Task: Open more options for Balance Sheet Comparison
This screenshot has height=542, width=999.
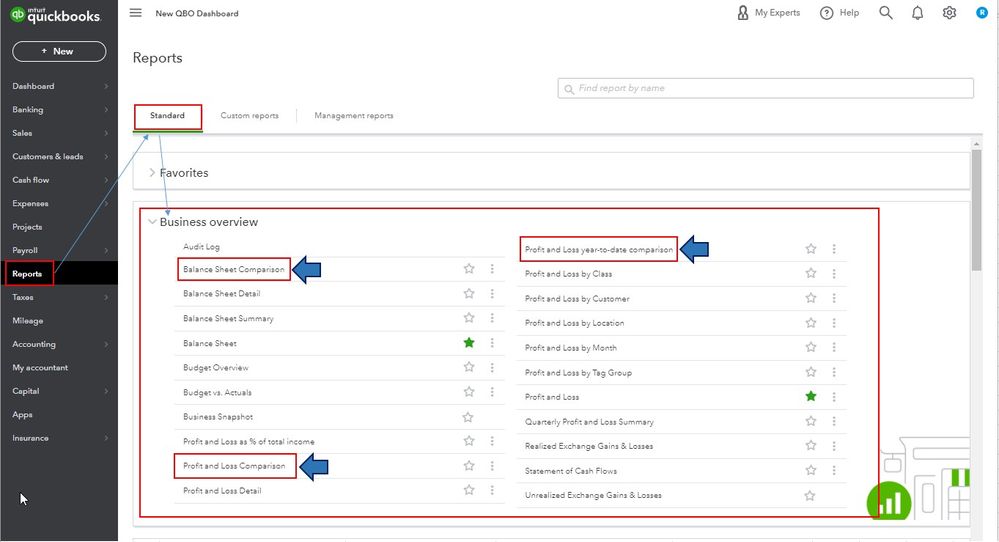Action: (x=492, y=269)
